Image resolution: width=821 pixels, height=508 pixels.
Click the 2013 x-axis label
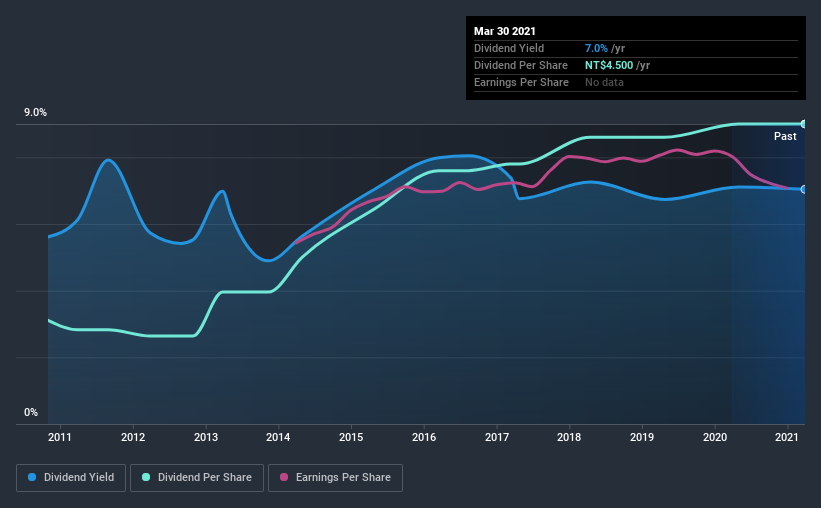coord(206,437)
